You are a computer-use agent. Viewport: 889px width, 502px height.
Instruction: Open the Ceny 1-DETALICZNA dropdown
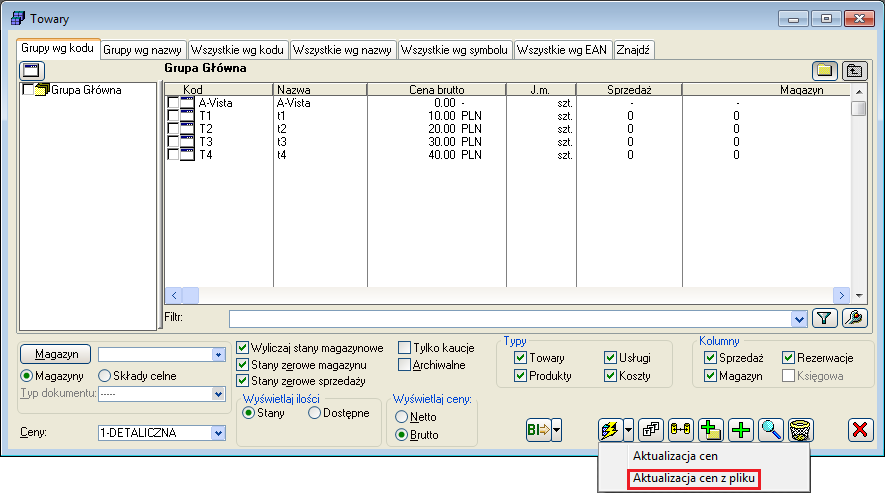(x=218, y=433)
